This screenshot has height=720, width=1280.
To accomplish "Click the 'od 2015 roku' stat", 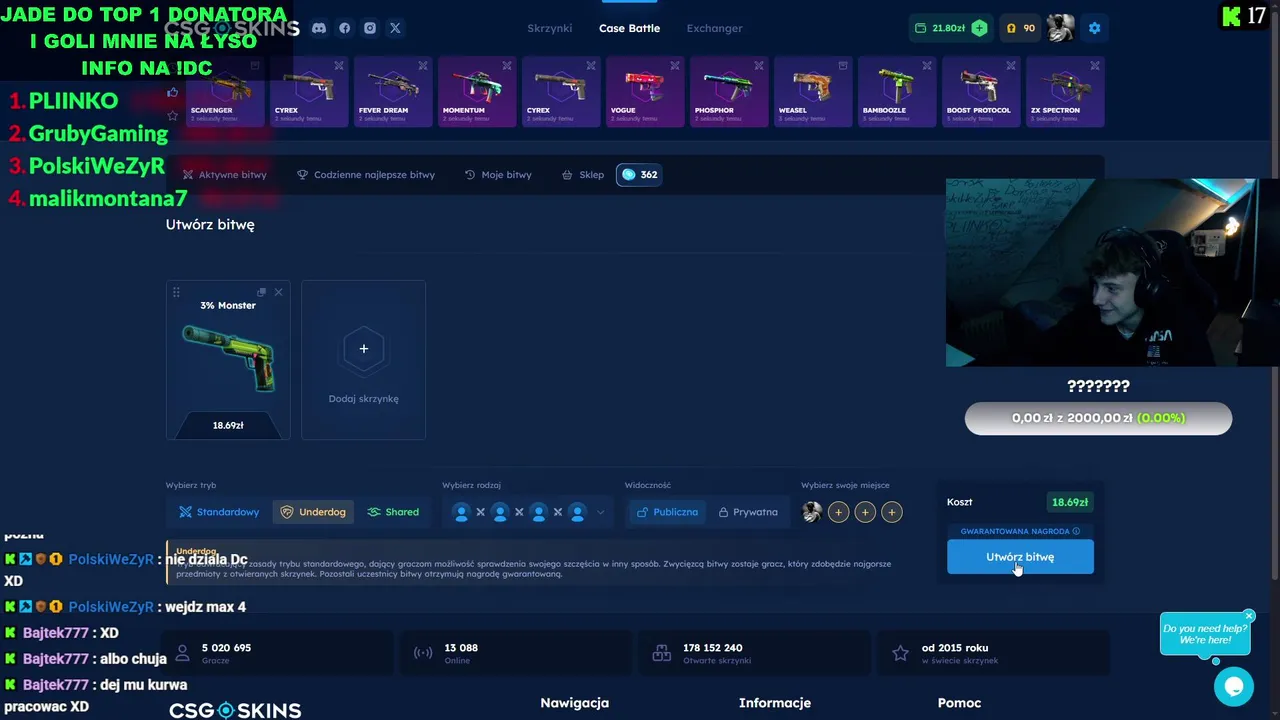I will coord(992,654).
